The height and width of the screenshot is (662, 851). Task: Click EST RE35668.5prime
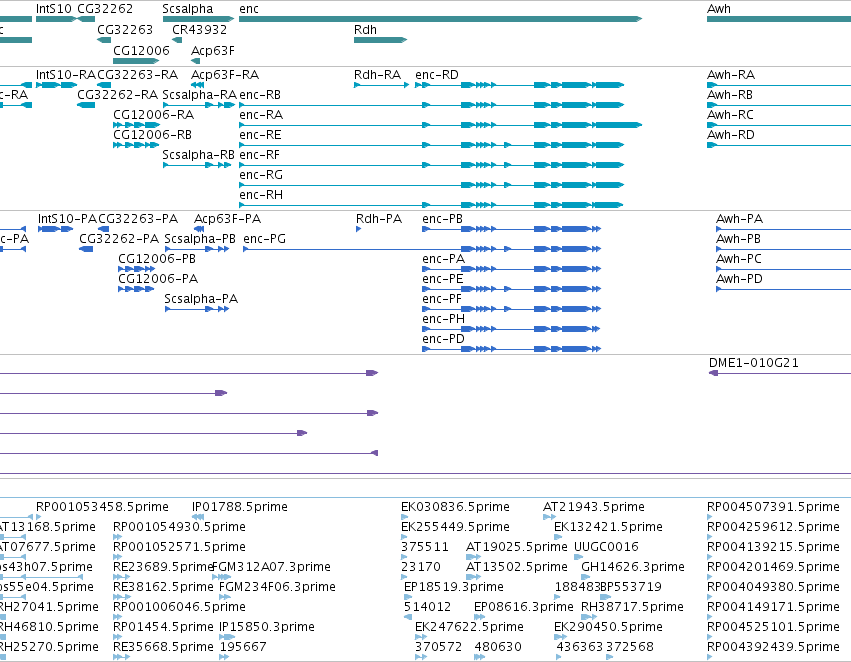[x=163, y=647]
